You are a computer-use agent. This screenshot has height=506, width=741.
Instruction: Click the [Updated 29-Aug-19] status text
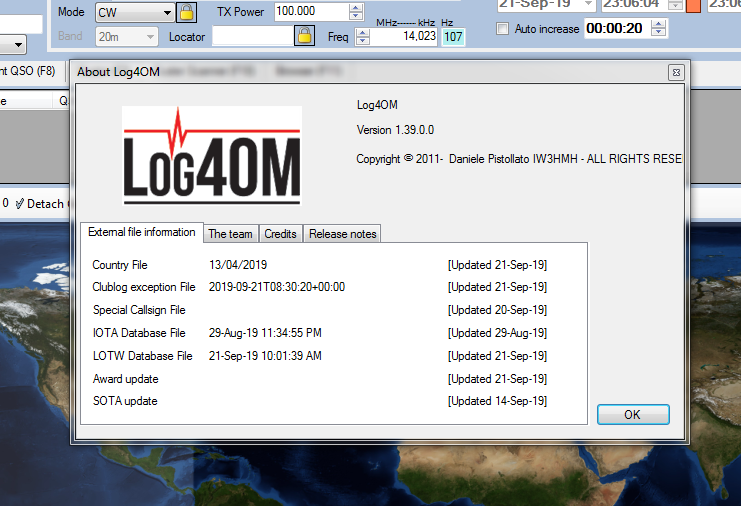498,333
